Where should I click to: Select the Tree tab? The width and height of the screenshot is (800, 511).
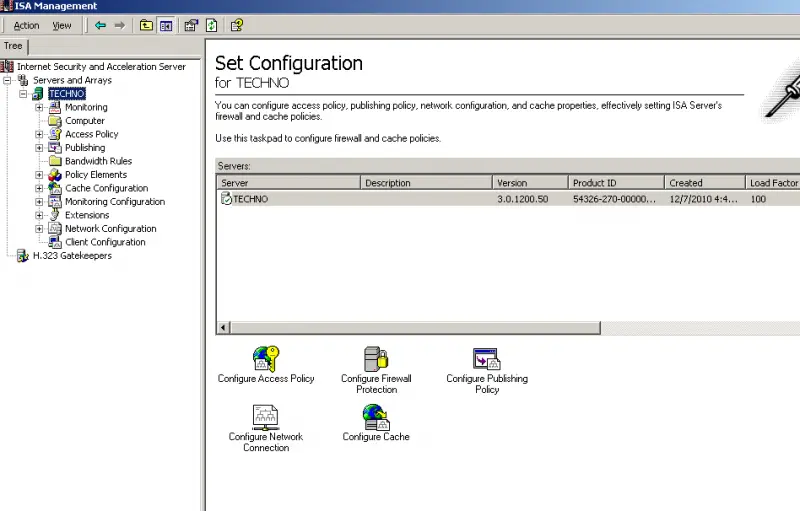click(13, 46)
